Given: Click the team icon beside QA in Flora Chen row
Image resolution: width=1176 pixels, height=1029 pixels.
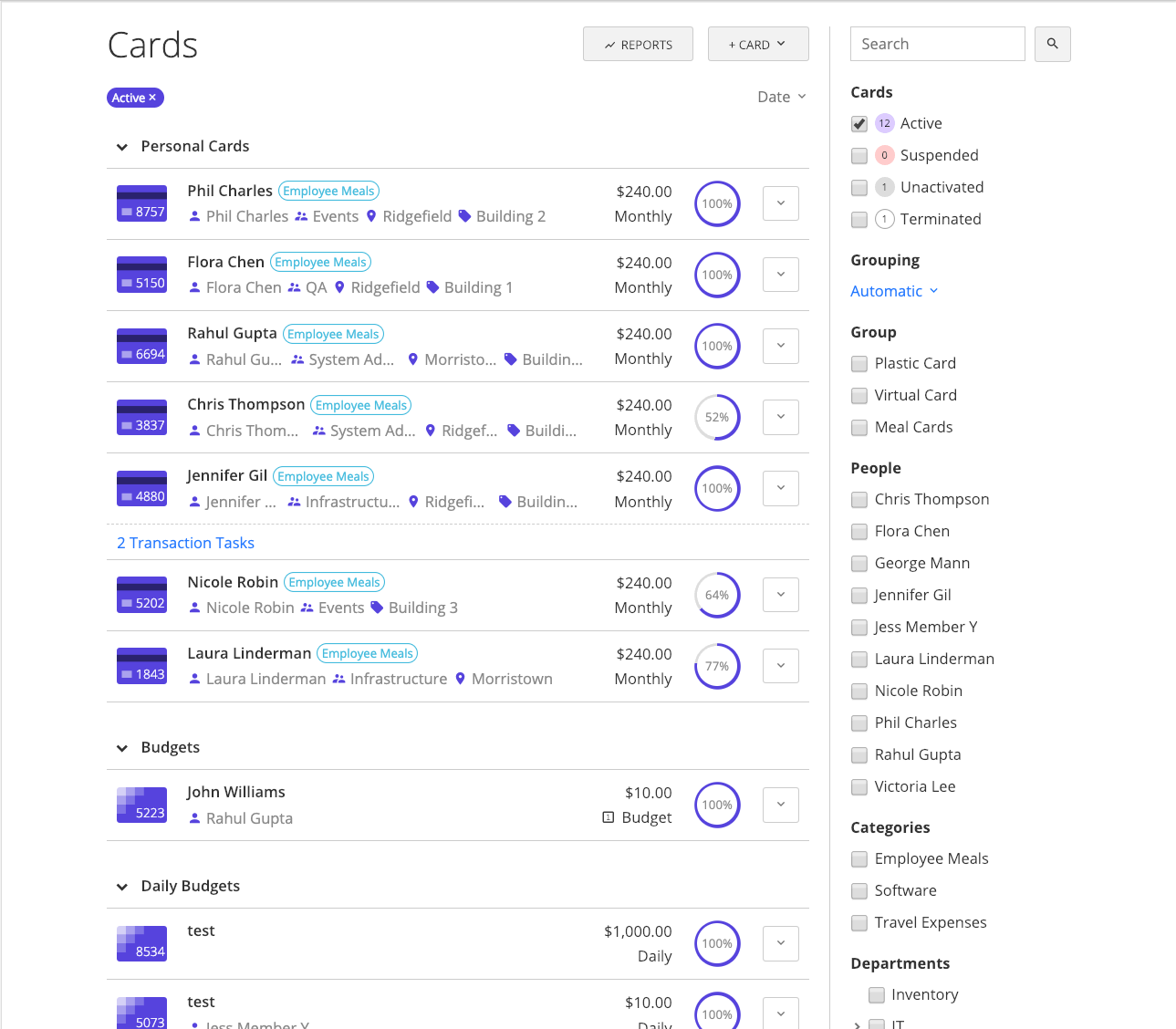Looking at the screenshot, I should pyautogui.click(x=294, y=287).
